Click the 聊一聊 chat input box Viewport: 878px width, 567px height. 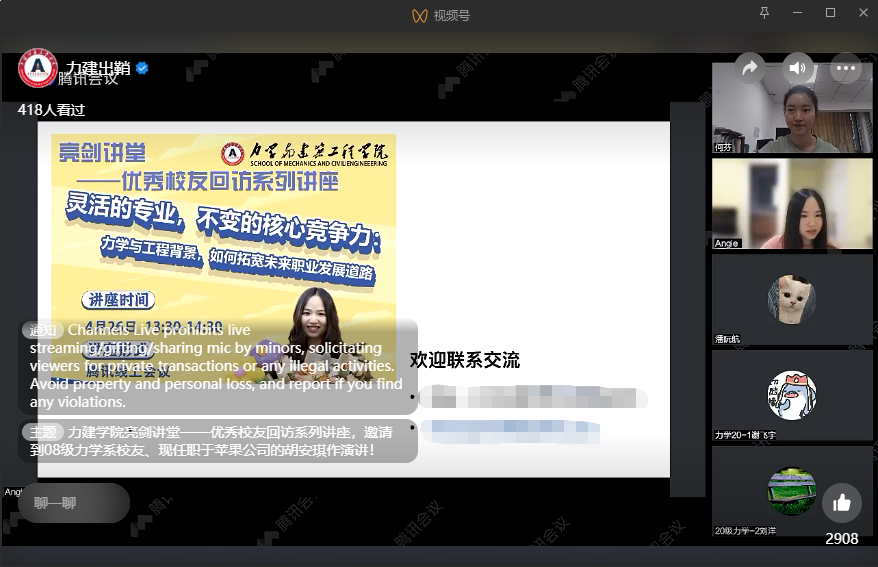pyautogui.click(x=74, y=503)
